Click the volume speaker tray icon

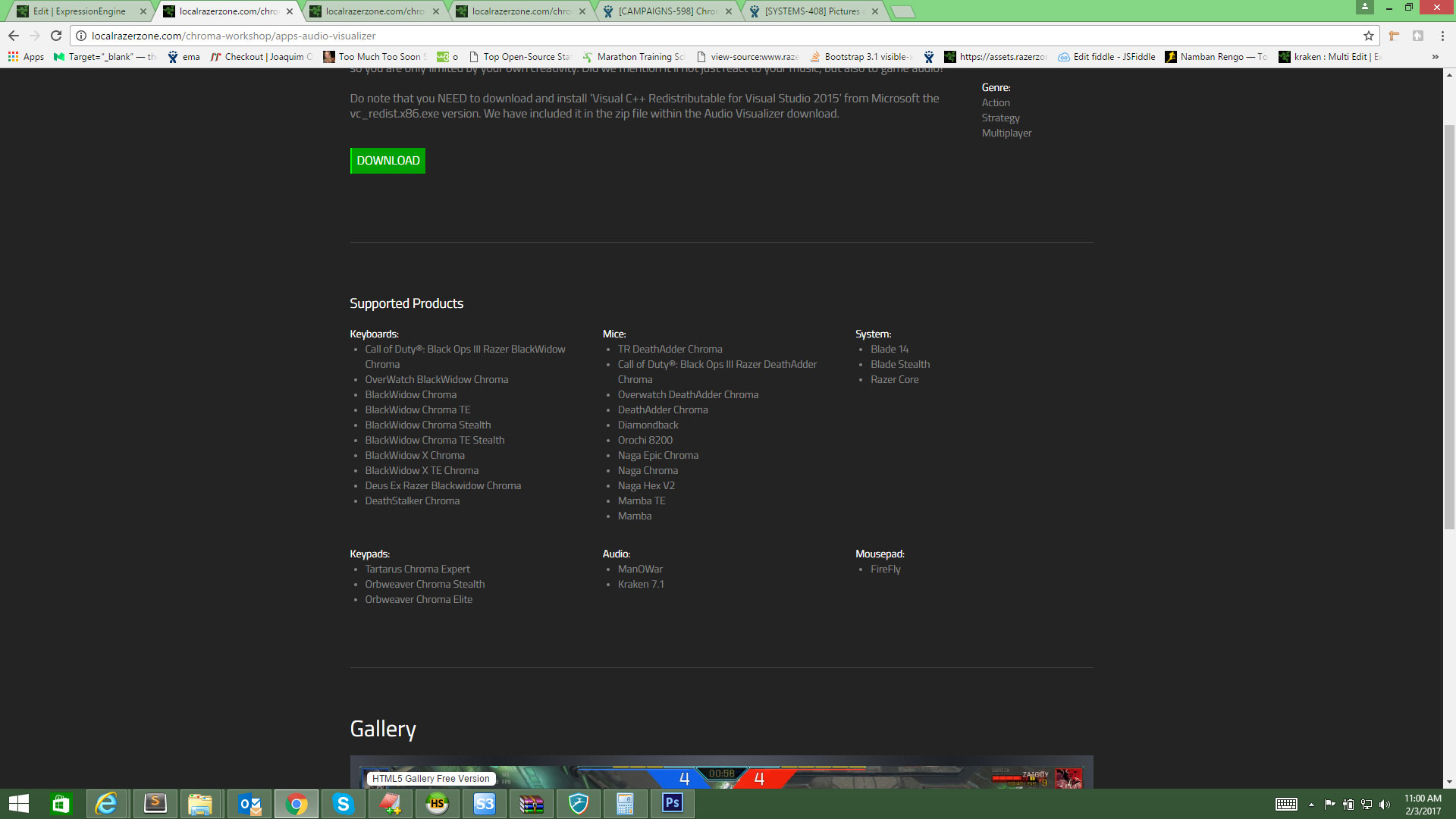coord(1385,805)
